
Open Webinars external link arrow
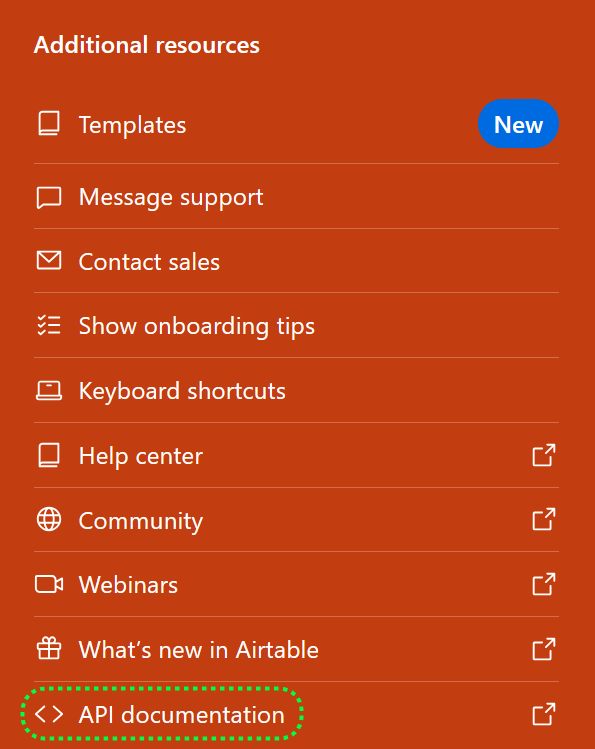(544, 584)
